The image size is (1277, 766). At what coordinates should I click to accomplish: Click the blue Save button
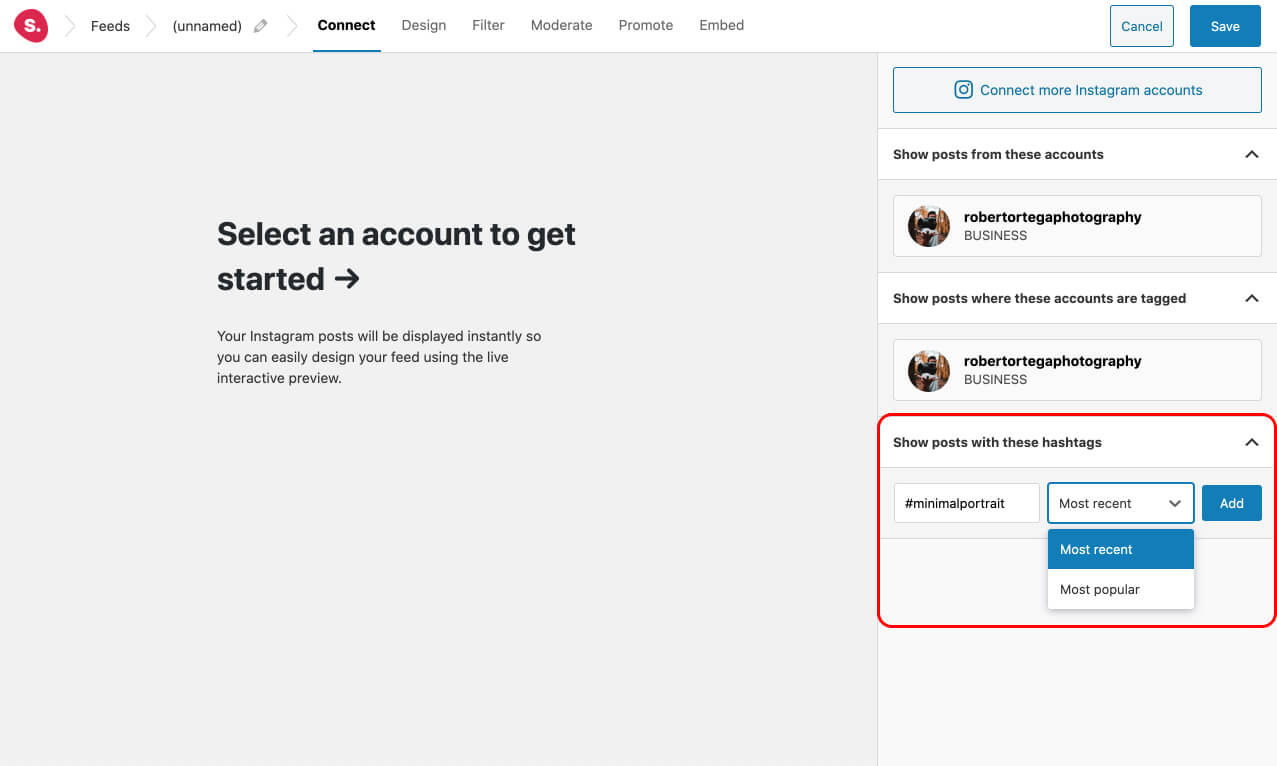(1225, 26)
